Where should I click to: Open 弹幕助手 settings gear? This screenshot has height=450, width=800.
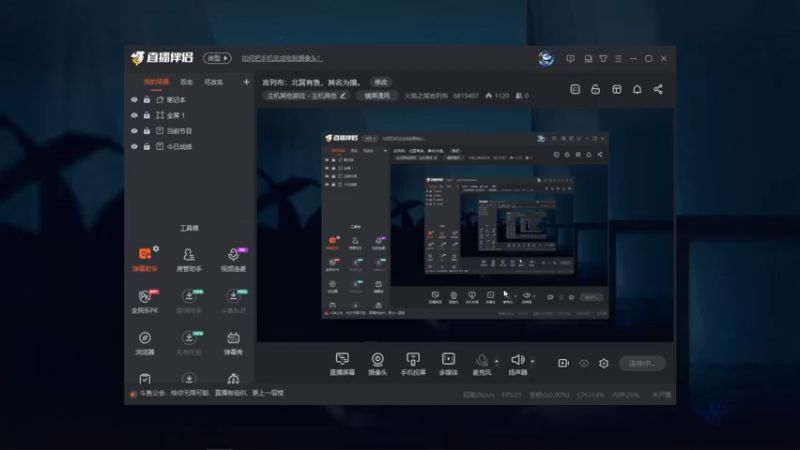point(156,249)
